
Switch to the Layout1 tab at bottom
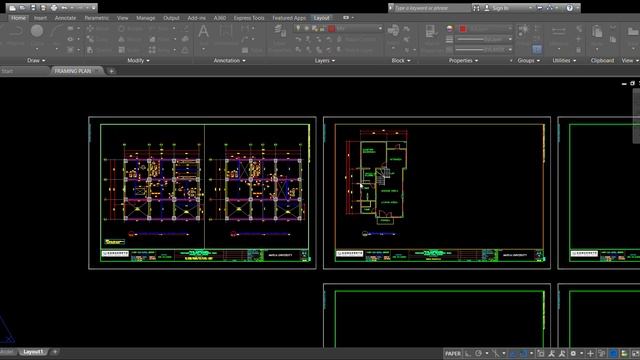click(x=33, y=352)
